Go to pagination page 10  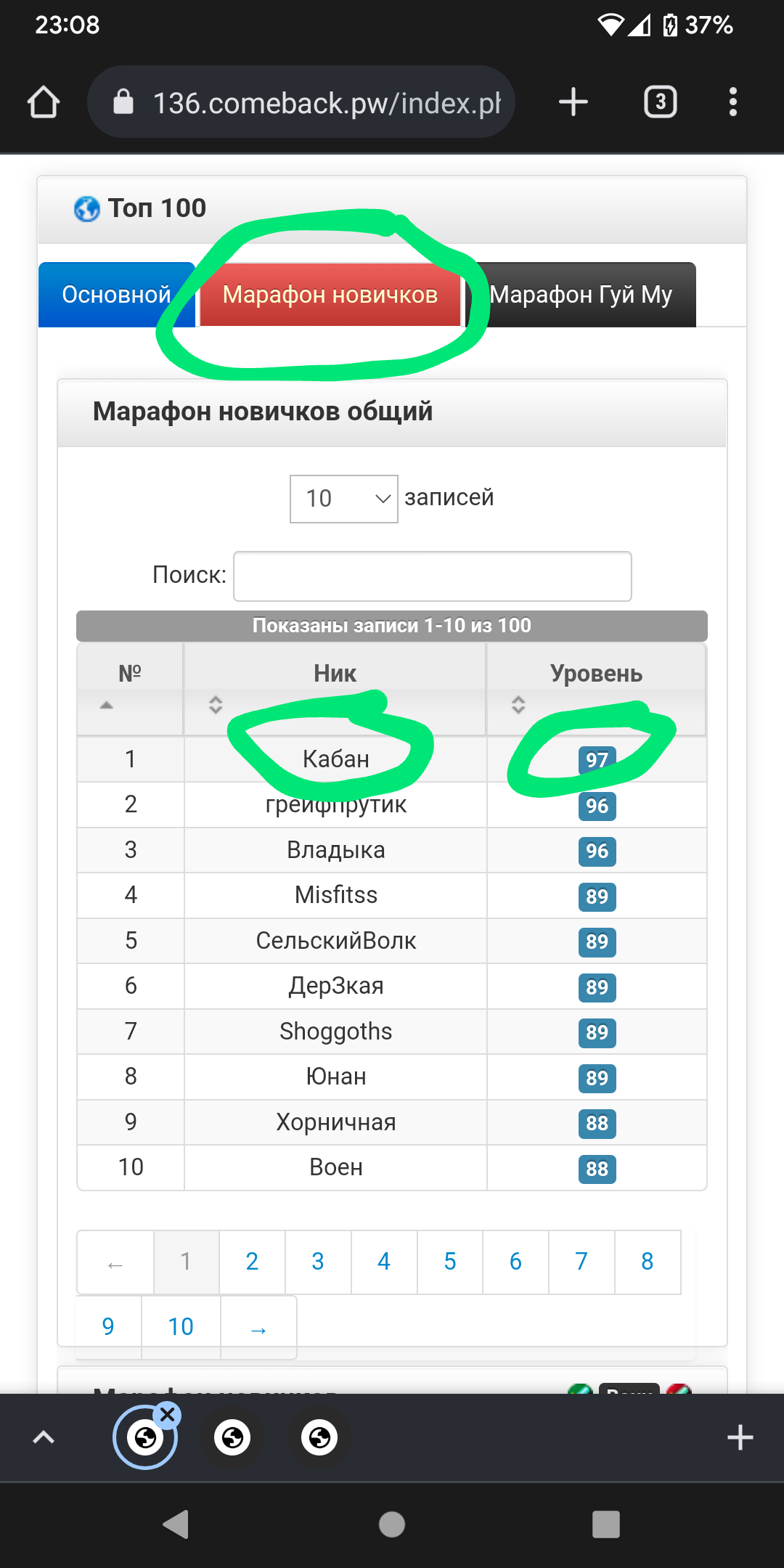(x=181, y=1327)
